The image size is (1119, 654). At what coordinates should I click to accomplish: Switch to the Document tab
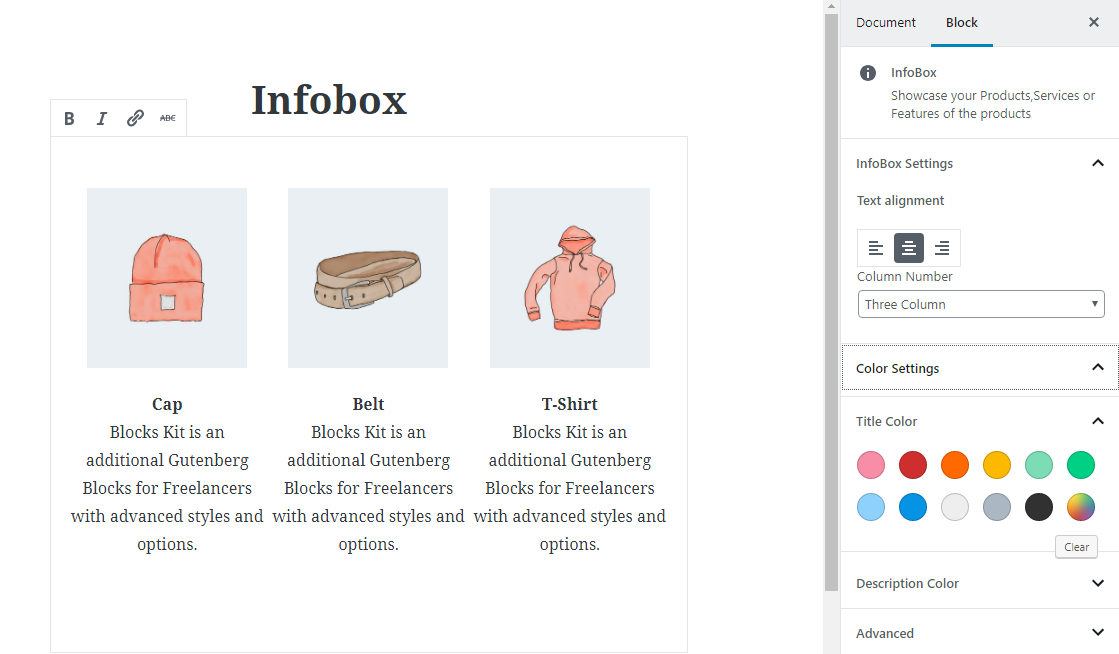[x=886, y=22]
